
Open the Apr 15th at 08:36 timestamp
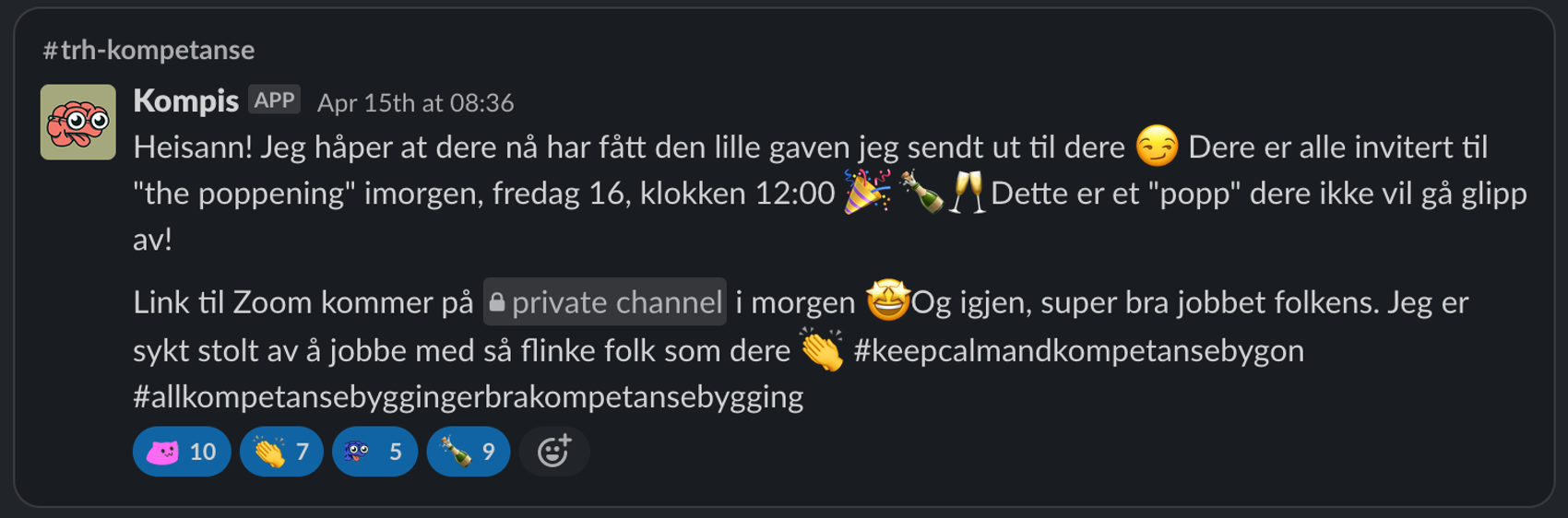(415, 102)
